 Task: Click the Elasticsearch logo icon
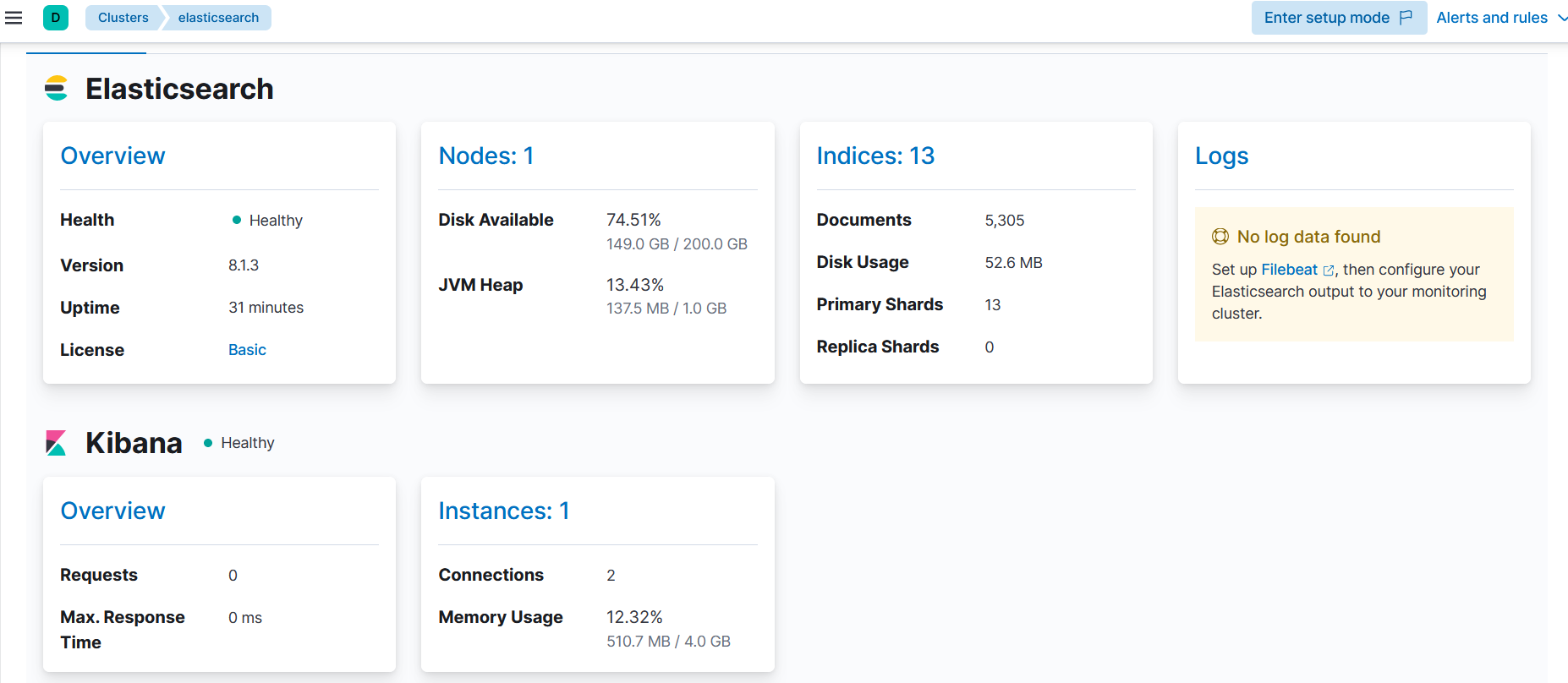pos(57,89)
